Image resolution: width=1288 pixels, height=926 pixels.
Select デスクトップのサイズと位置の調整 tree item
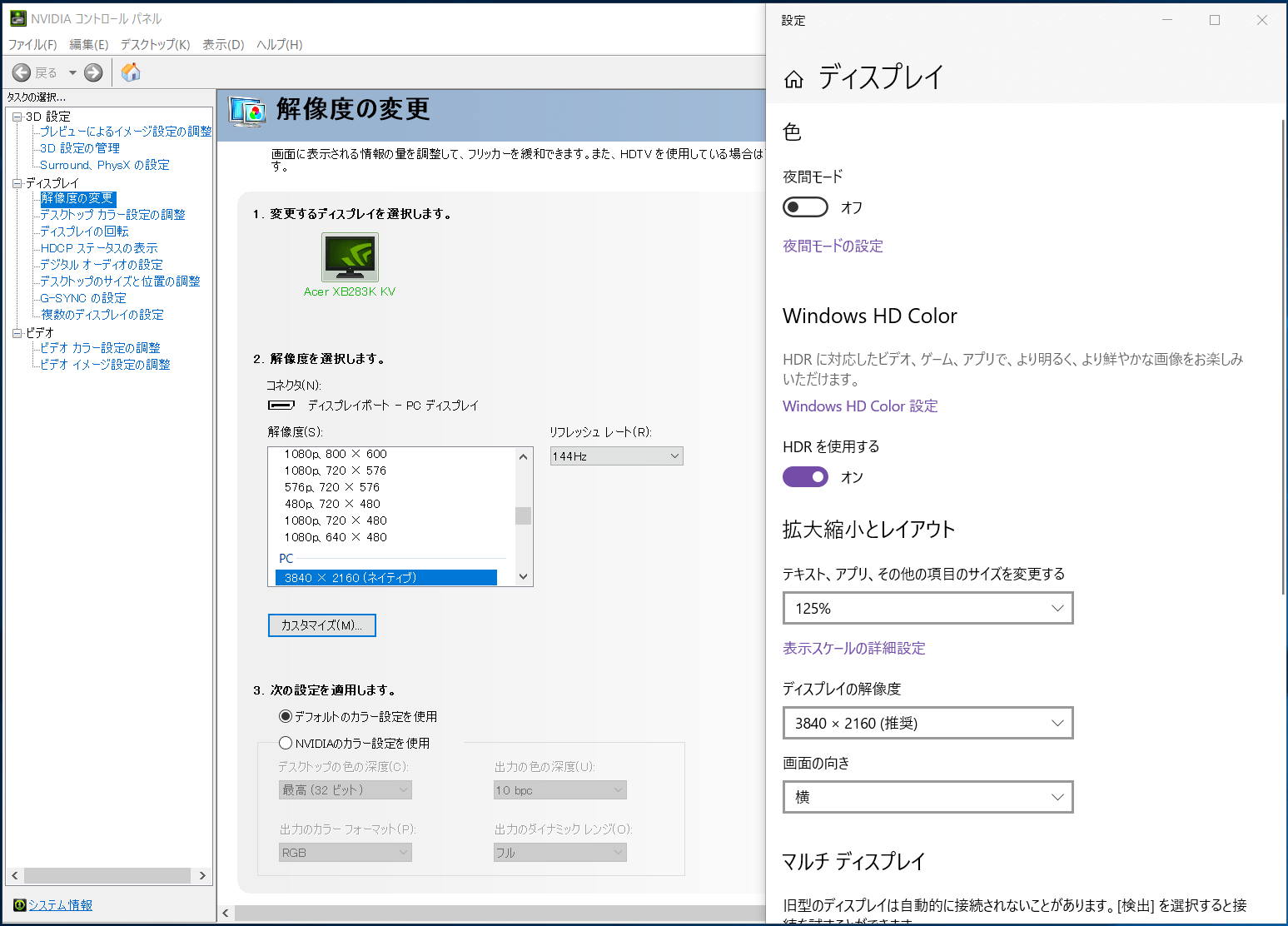tap(120, 281)
